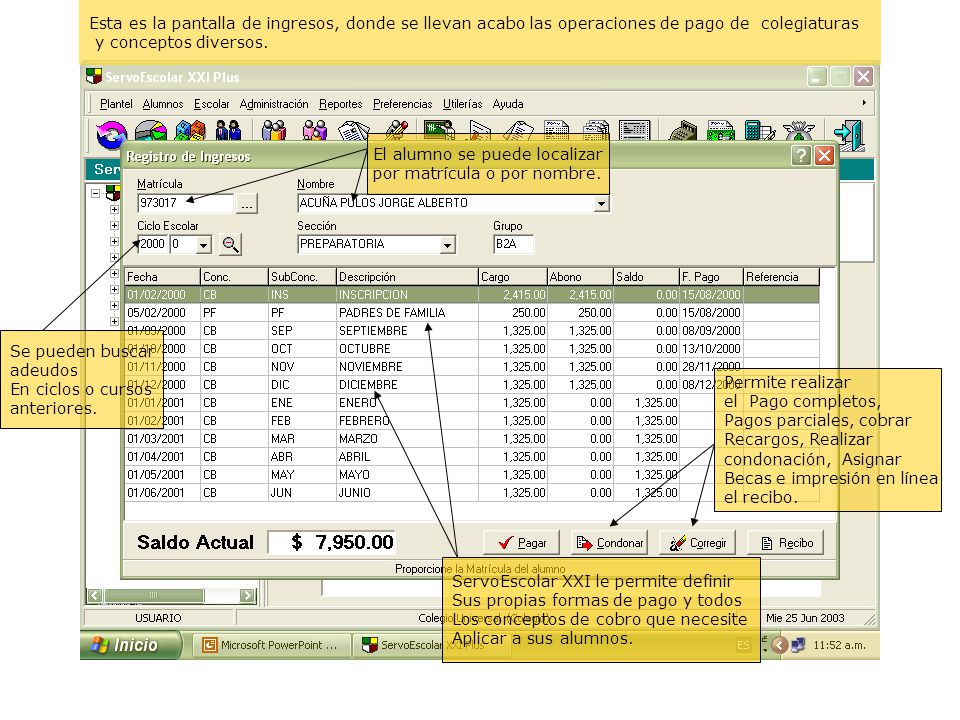Open the Preferencias menu

[x=402, y=104]
